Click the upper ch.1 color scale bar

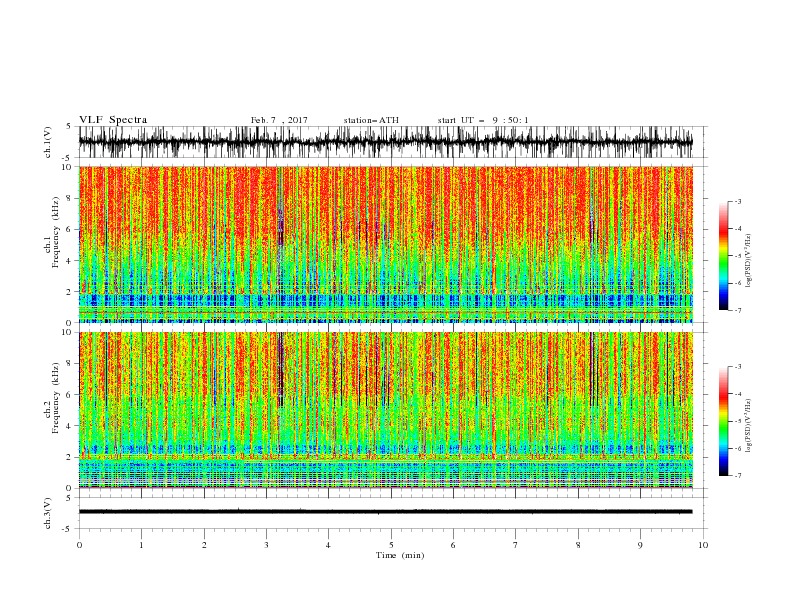(x=724, y=256)
